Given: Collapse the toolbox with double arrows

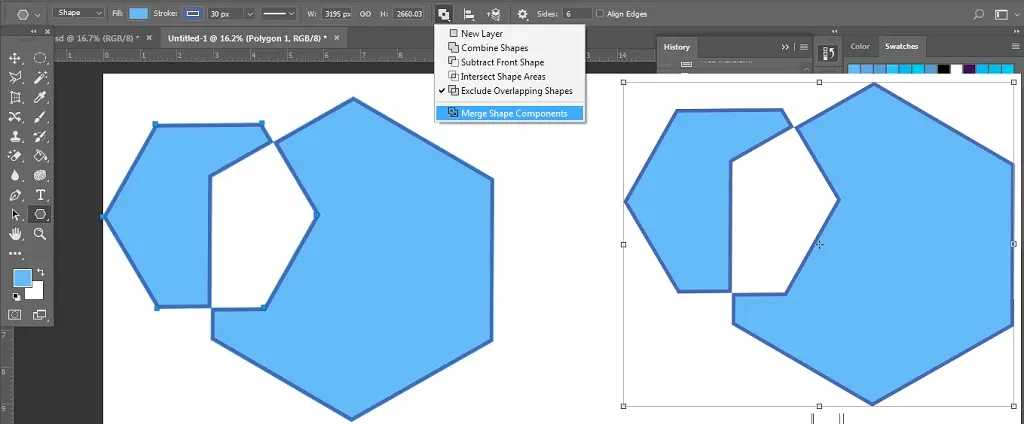Looking at the screenshot, I should pyautogui.click(x=33, y=31).
